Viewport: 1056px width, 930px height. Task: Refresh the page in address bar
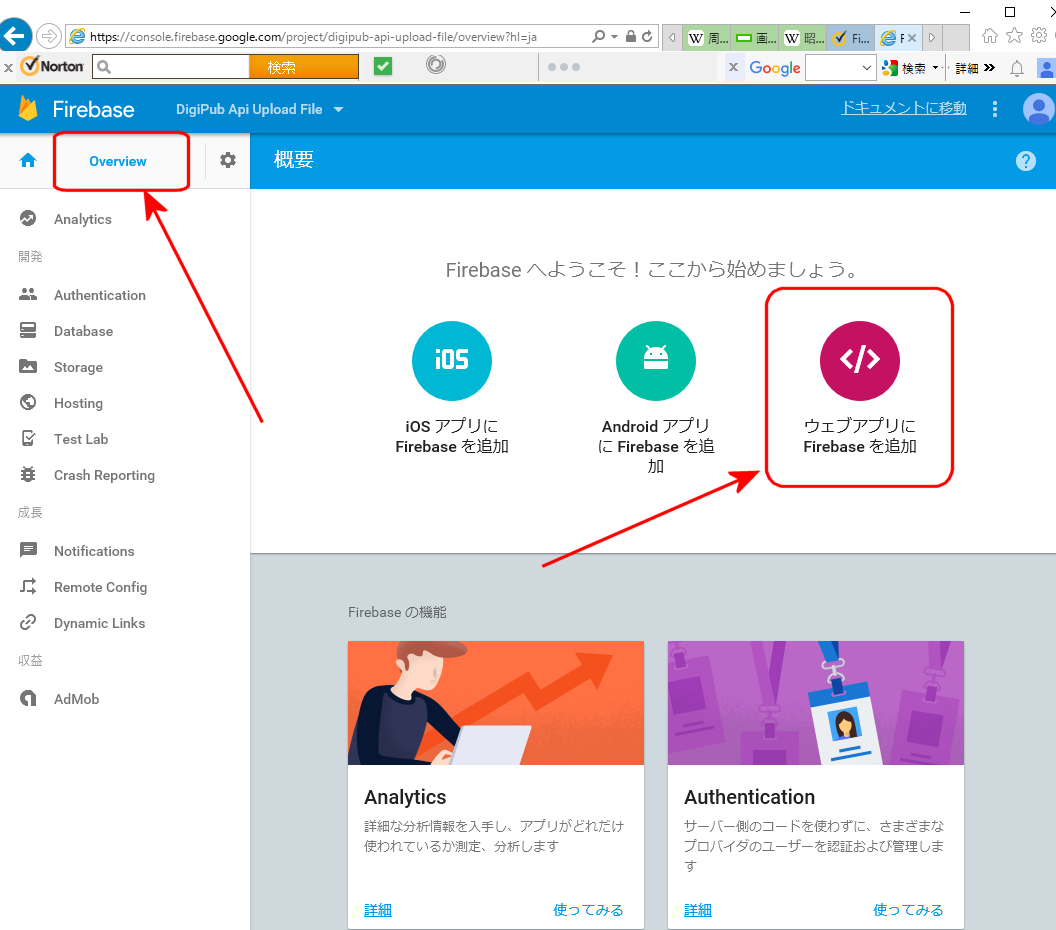pyautogui.click(x=647, y=36)
